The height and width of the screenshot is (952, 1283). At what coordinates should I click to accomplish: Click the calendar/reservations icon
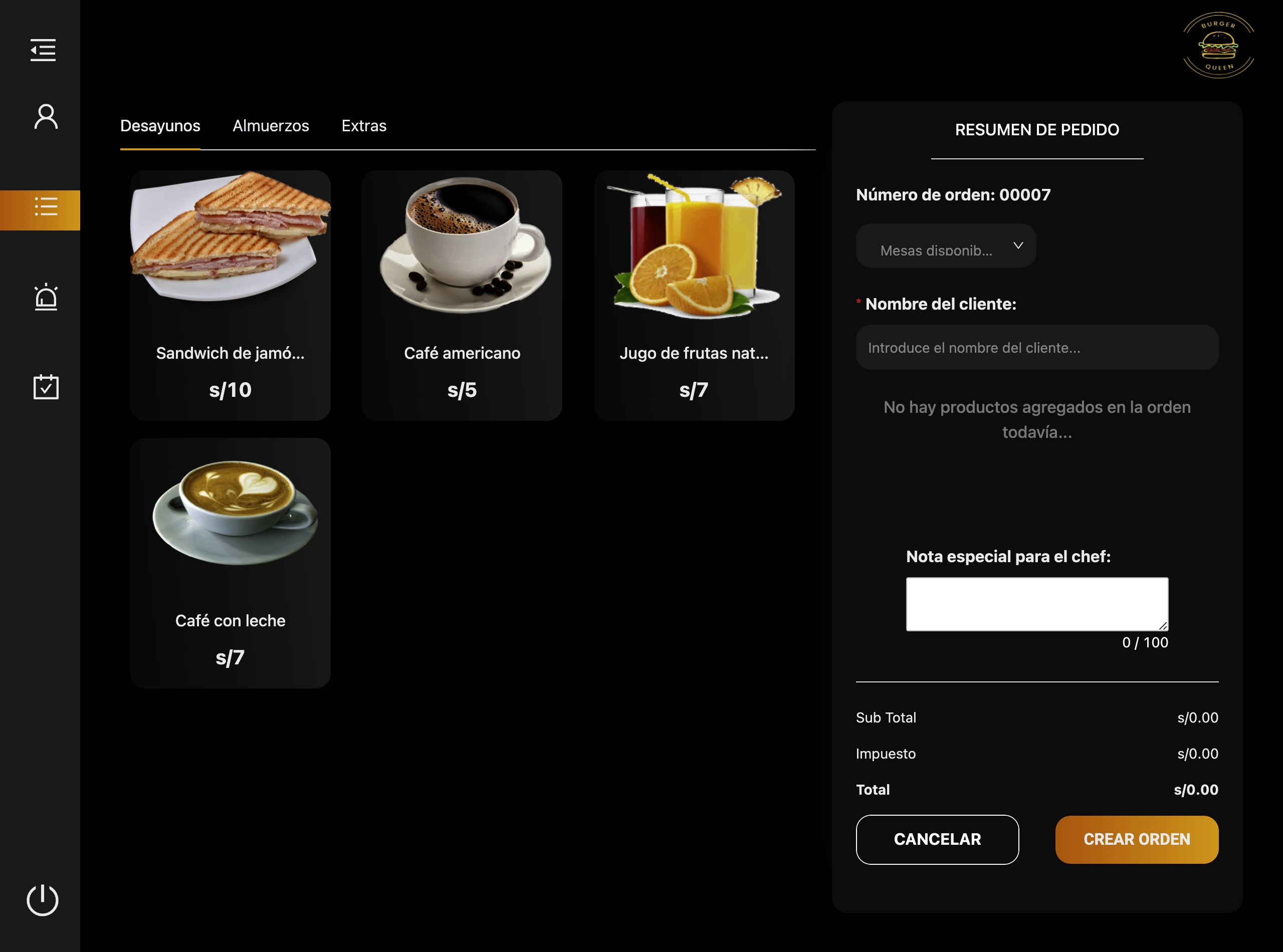click(44, 386)
